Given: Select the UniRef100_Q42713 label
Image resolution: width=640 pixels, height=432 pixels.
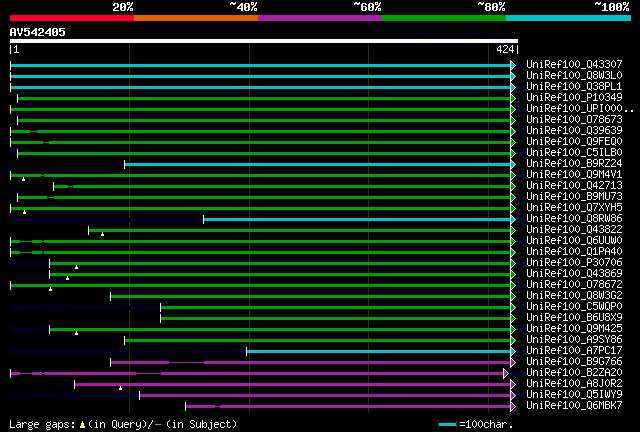Looking at the screenshot, I should tap(574, 185).
